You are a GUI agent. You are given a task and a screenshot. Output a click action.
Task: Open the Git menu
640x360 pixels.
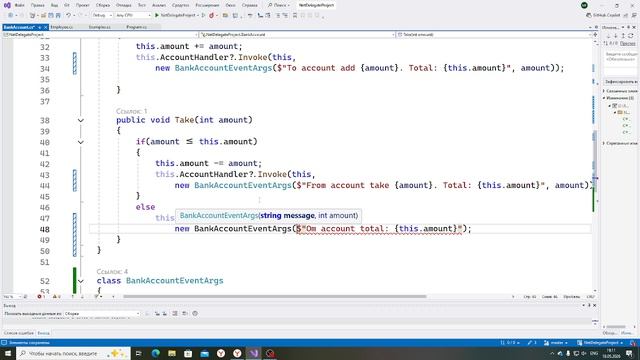pyautogui.click(x=67, y=5)
